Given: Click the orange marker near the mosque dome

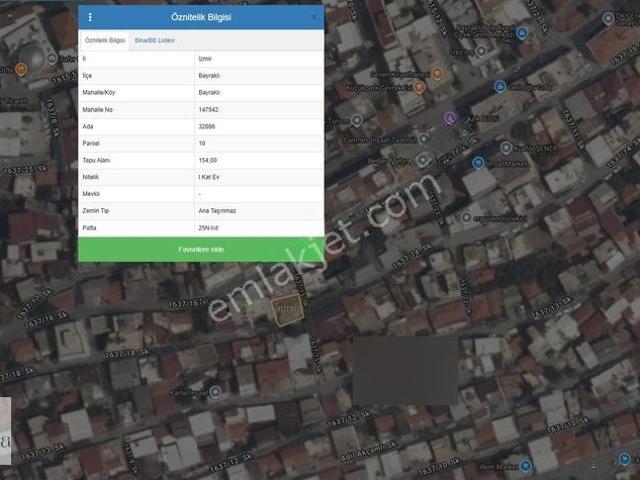Looking at the screenshot, I should (x=21, y=69).
